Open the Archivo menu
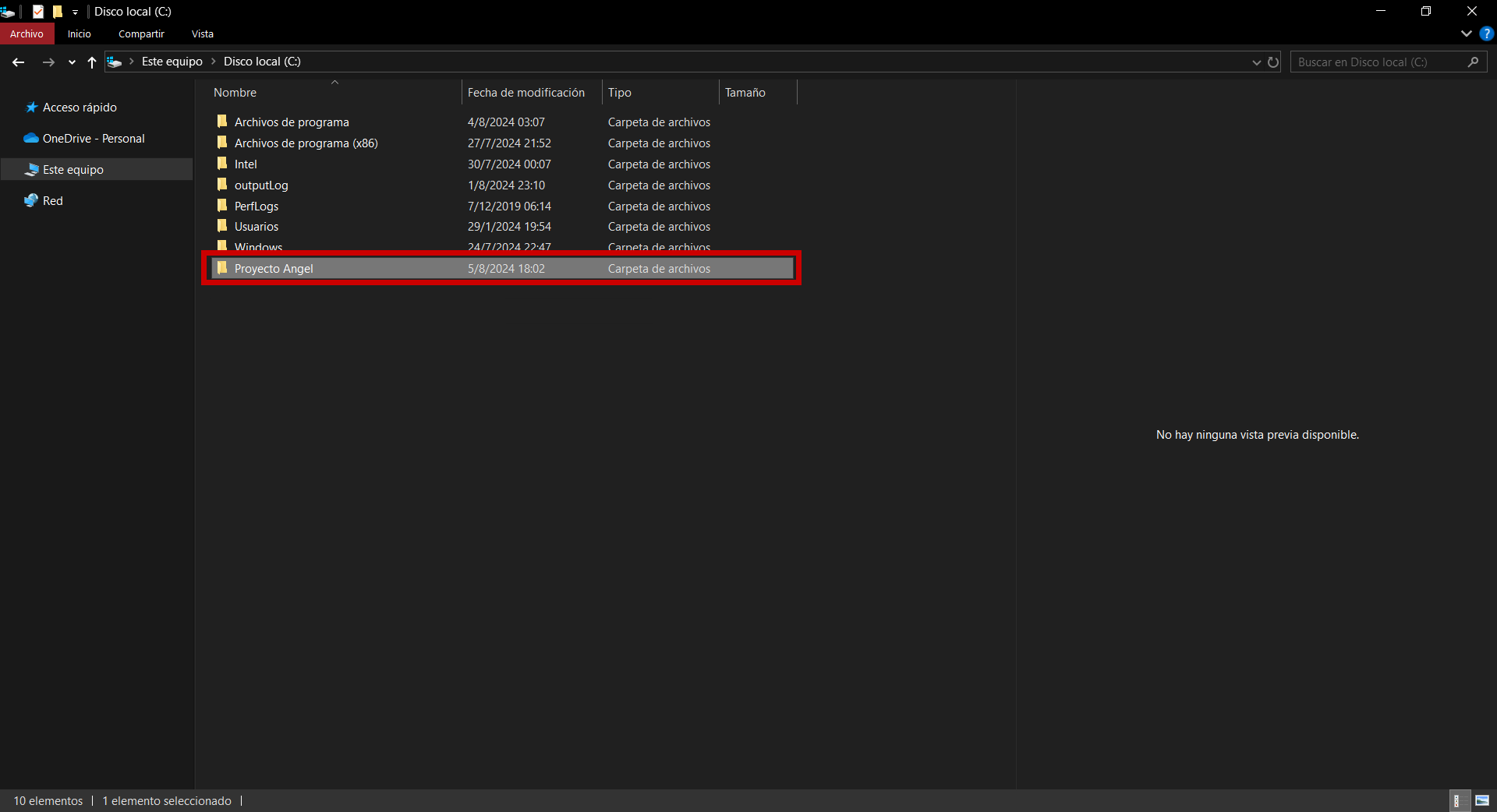This screenshot has height=812, width=1497. coord(27,34)
